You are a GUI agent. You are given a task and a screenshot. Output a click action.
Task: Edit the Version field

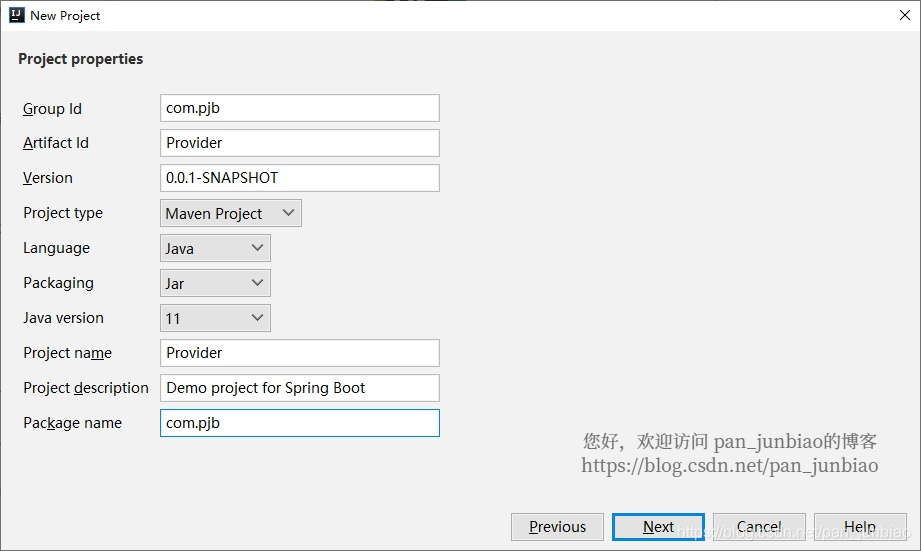pos(300,178)
